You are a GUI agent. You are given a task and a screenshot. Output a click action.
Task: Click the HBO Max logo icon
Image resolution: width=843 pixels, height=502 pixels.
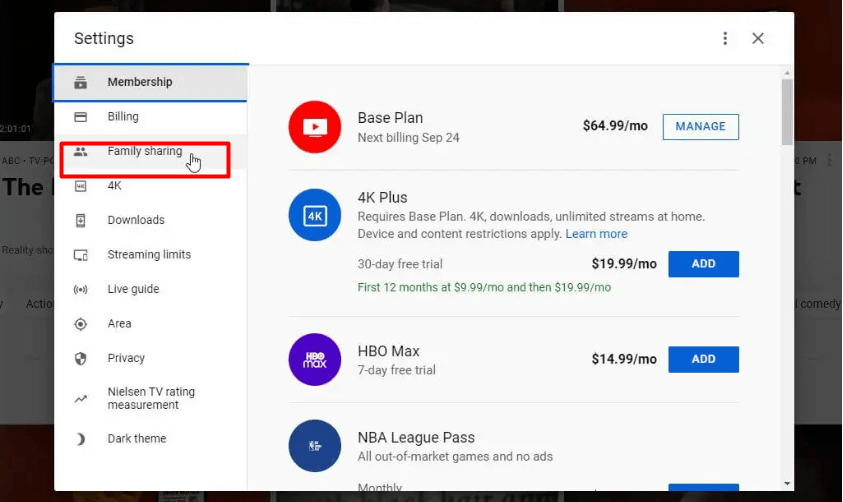[x=314, y=359]
